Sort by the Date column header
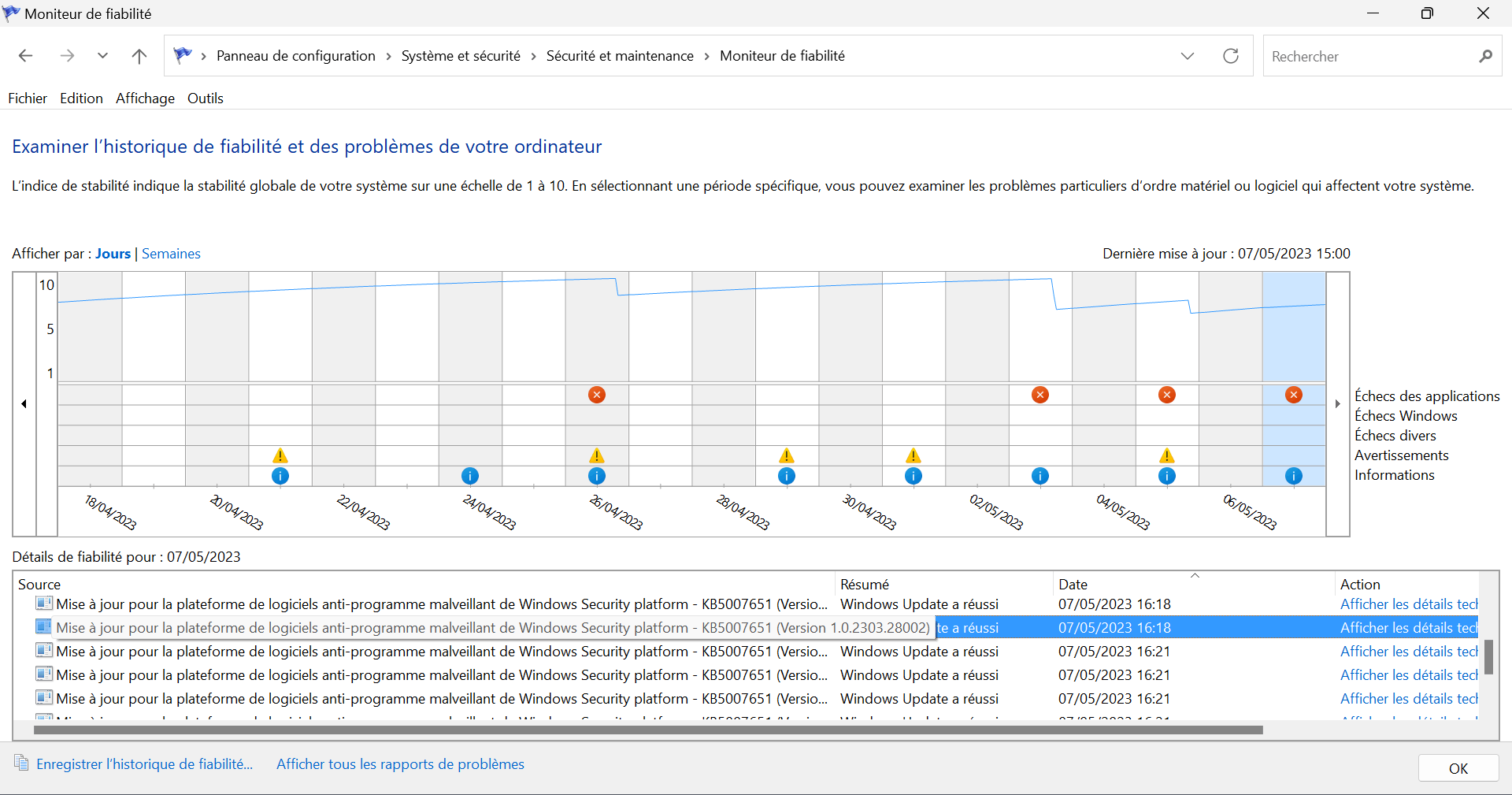The height and width of the screenshot is (795, 1512). pyautogui.click(x=1192, y=584)
